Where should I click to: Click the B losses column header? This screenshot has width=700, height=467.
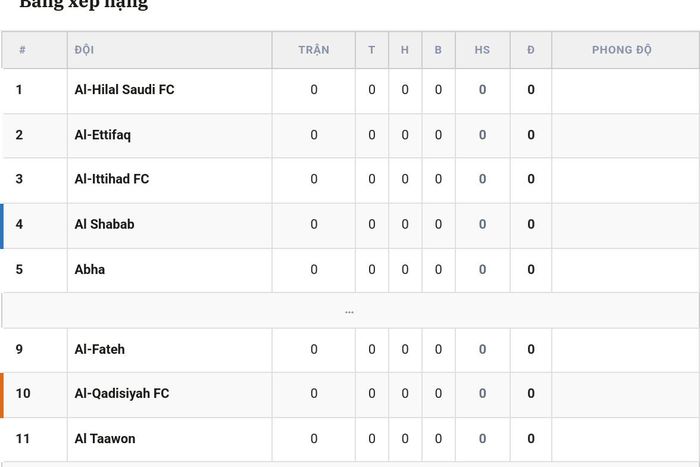coord(438,50)
